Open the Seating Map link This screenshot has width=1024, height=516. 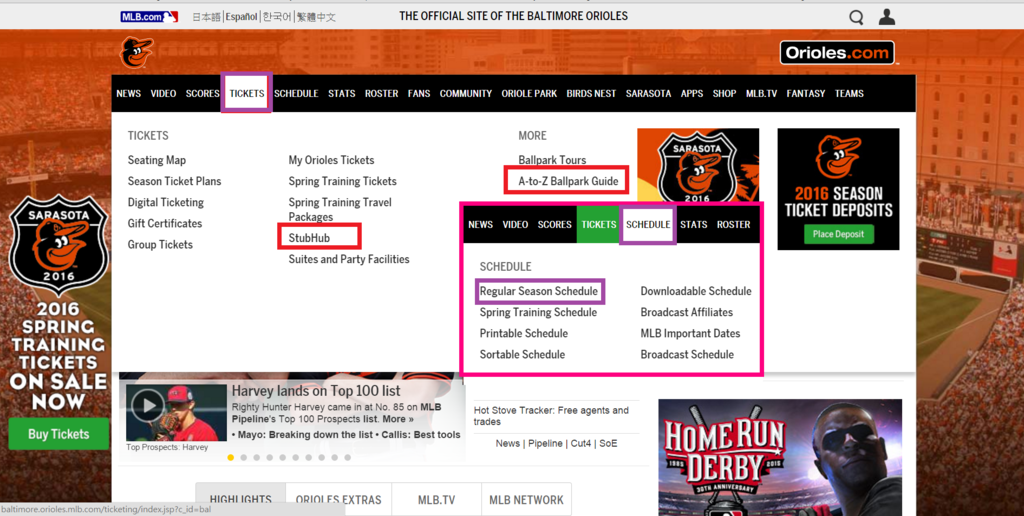157,160
